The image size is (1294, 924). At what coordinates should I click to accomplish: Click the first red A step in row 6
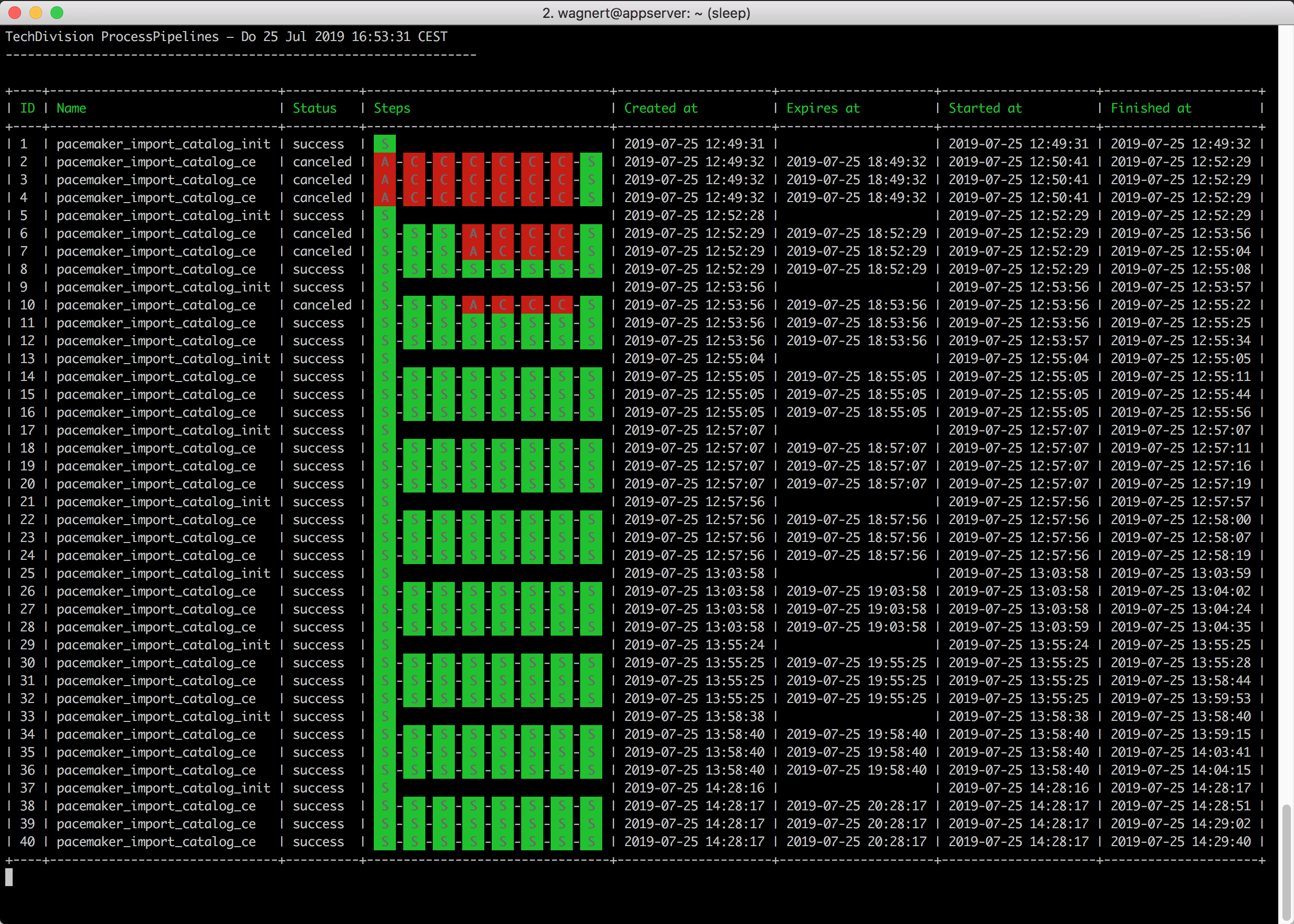coord(473,233)
